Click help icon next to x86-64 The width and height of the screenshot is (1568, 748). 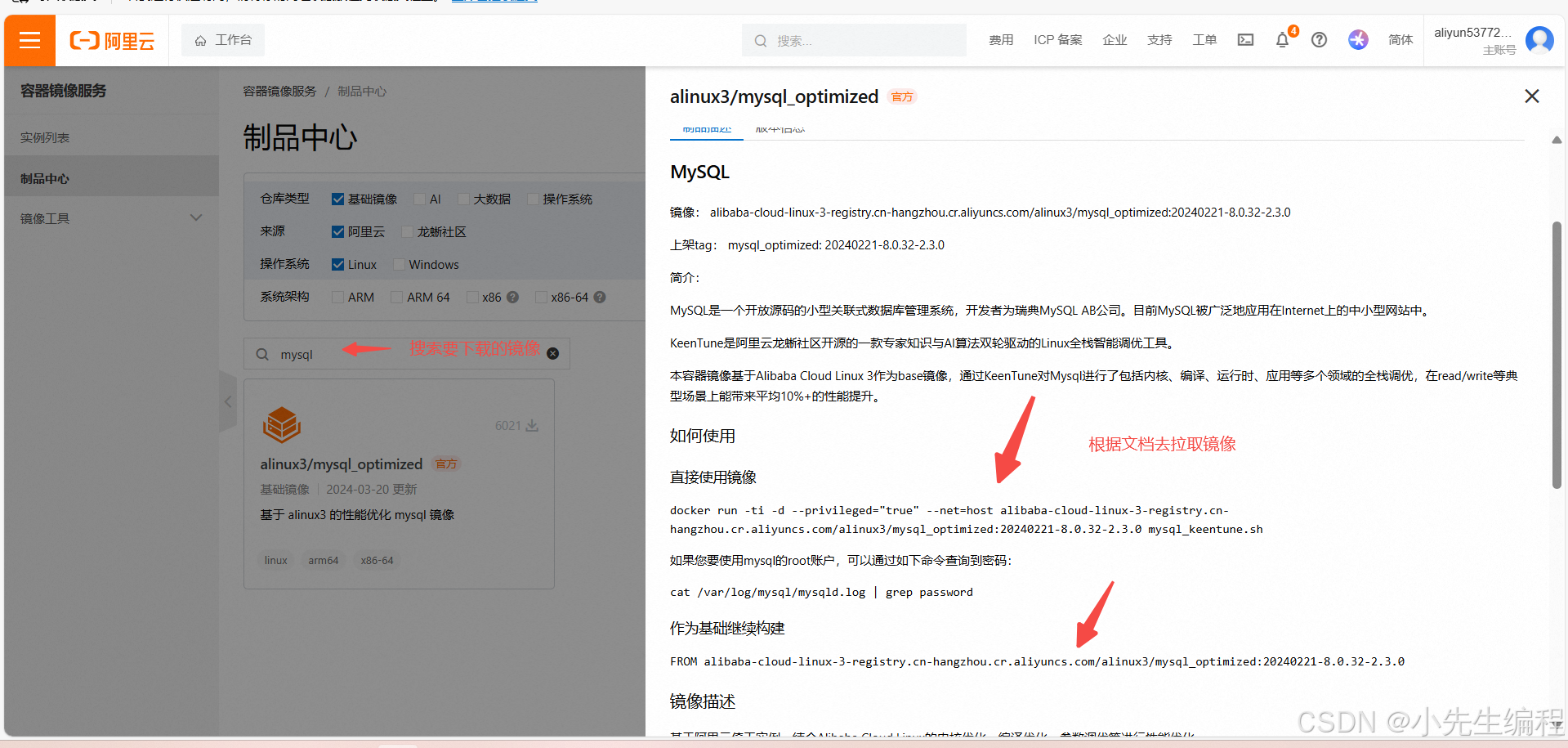600,298
